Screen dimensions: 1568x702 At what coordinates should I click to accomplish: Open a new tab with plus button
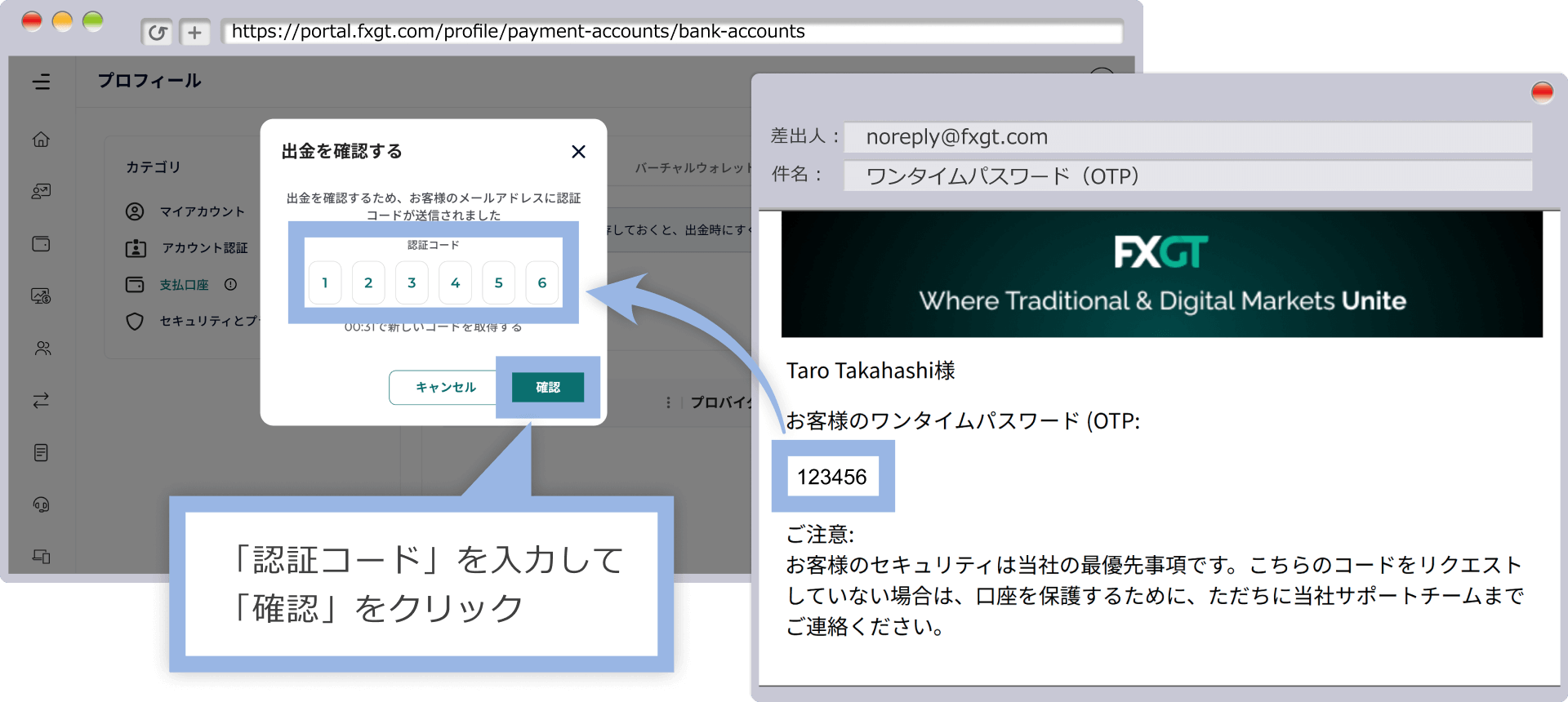pos(194,32)
